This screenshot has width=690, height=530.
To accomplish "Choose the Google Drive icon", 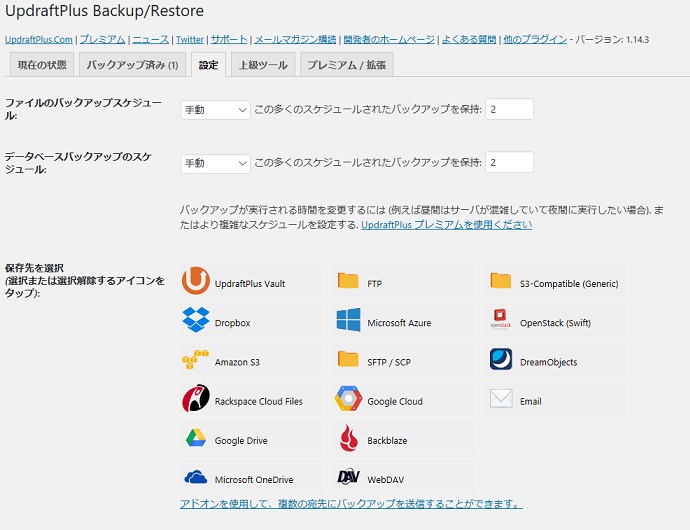I will coord(196,438).
